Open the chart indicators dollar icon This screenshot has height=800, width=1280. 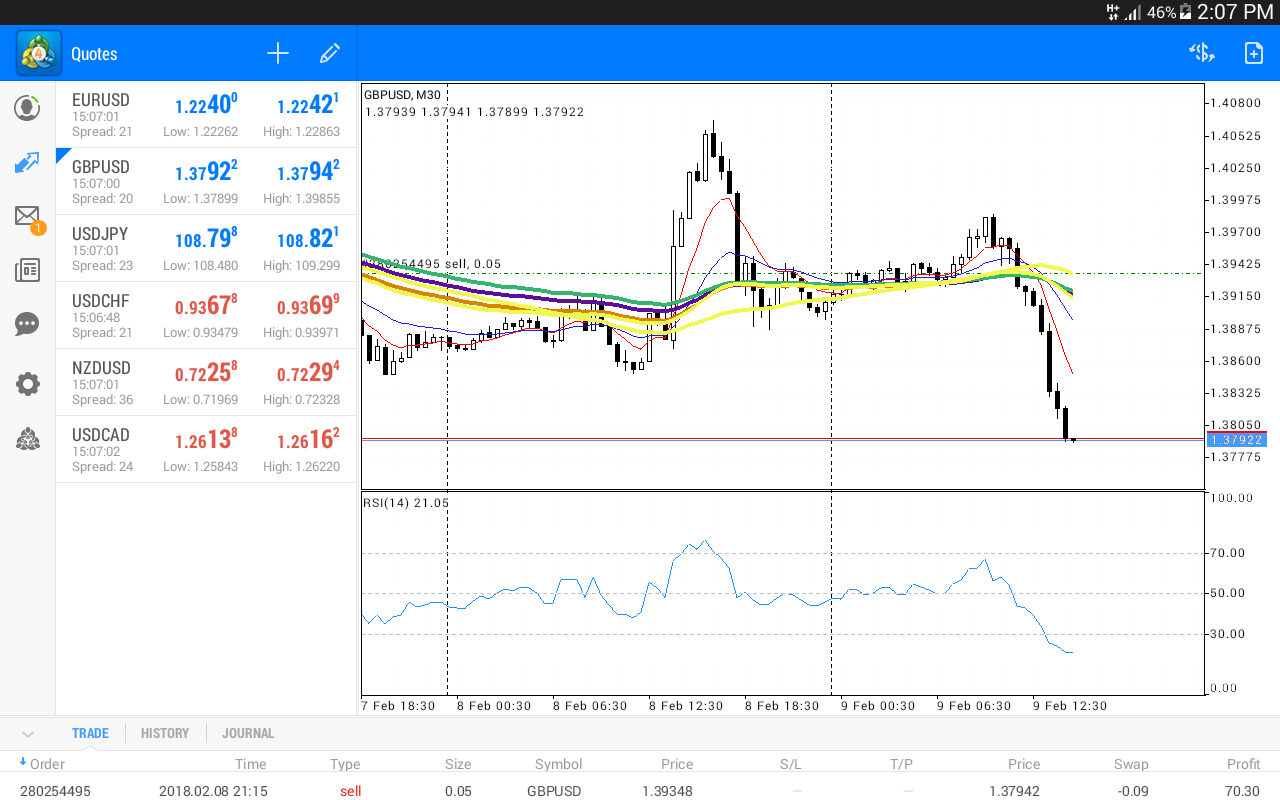(1201, 54)
